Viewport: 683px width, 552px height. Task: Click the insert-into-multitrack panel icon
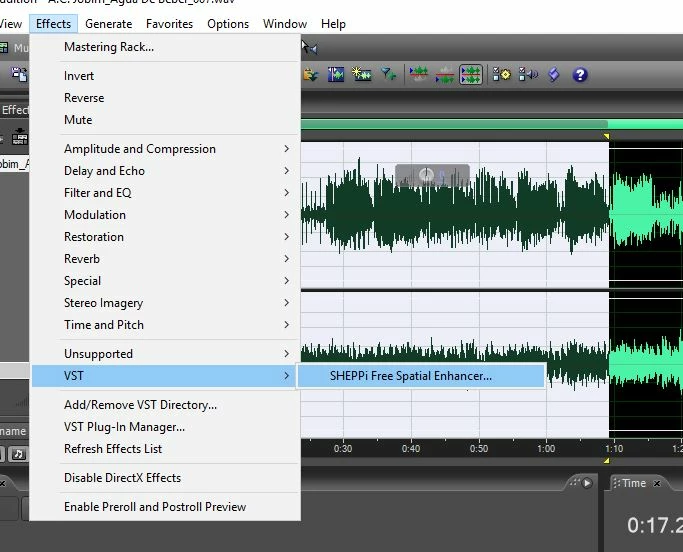click(20, 137)
